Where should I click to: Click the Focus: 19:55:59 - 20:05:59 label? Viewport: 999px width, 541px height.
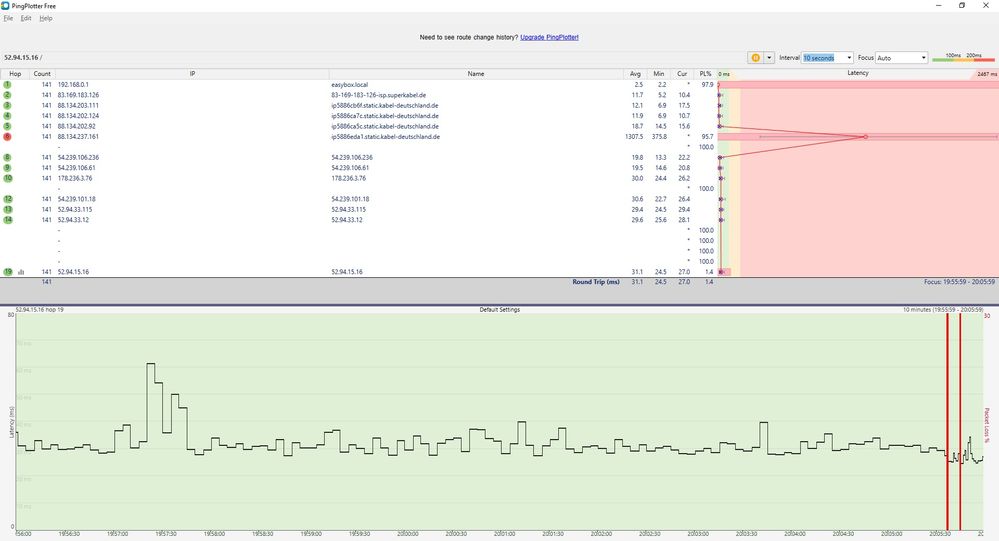pyautogui.click(x=959, y=282)
